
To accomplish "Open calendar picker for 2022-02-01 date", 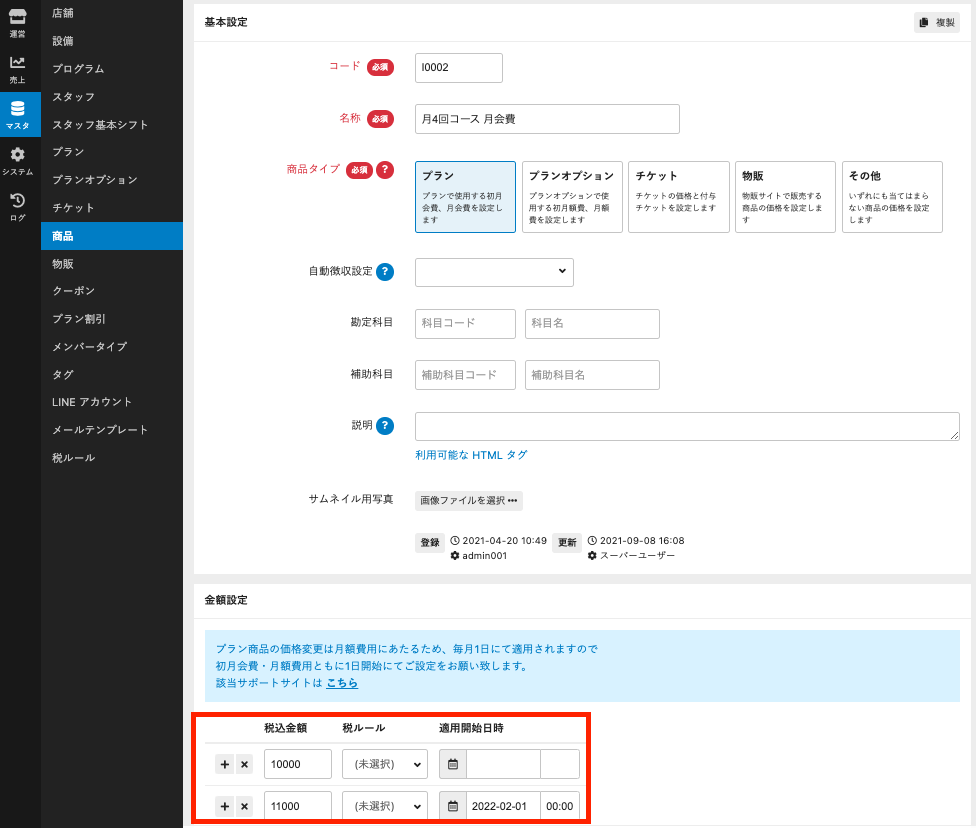I will coord(453,806).
